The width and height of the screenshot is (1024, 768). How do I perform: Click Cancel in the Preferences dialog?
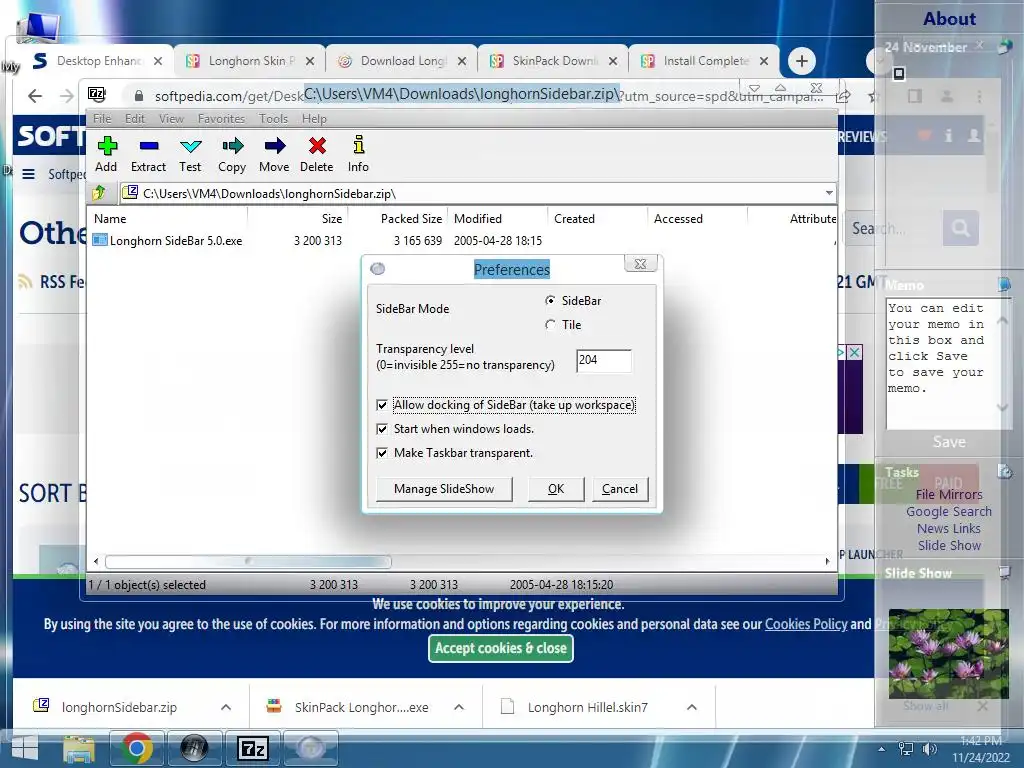click(x=620, y=489)
